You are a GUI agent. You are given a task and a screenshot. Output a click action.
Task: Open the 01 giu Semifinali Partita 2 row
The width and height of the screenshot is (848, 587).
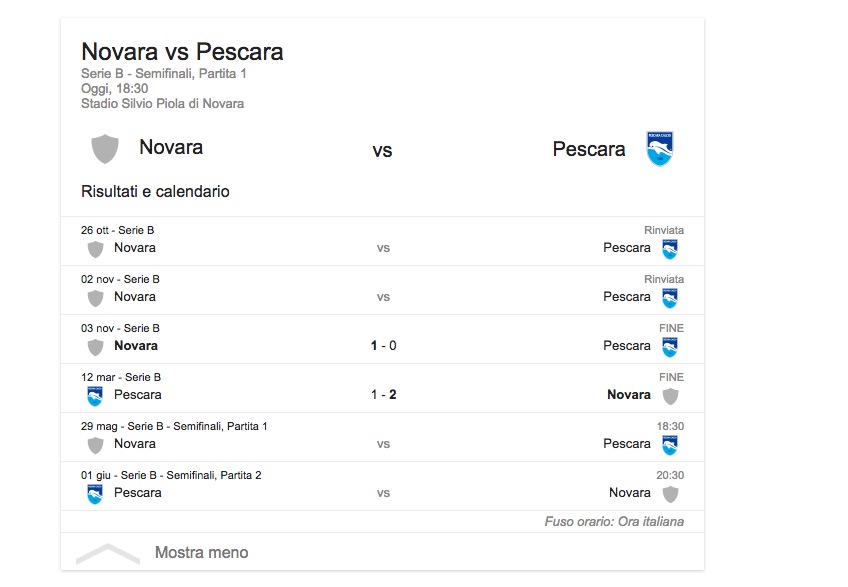tap(383, 486)
